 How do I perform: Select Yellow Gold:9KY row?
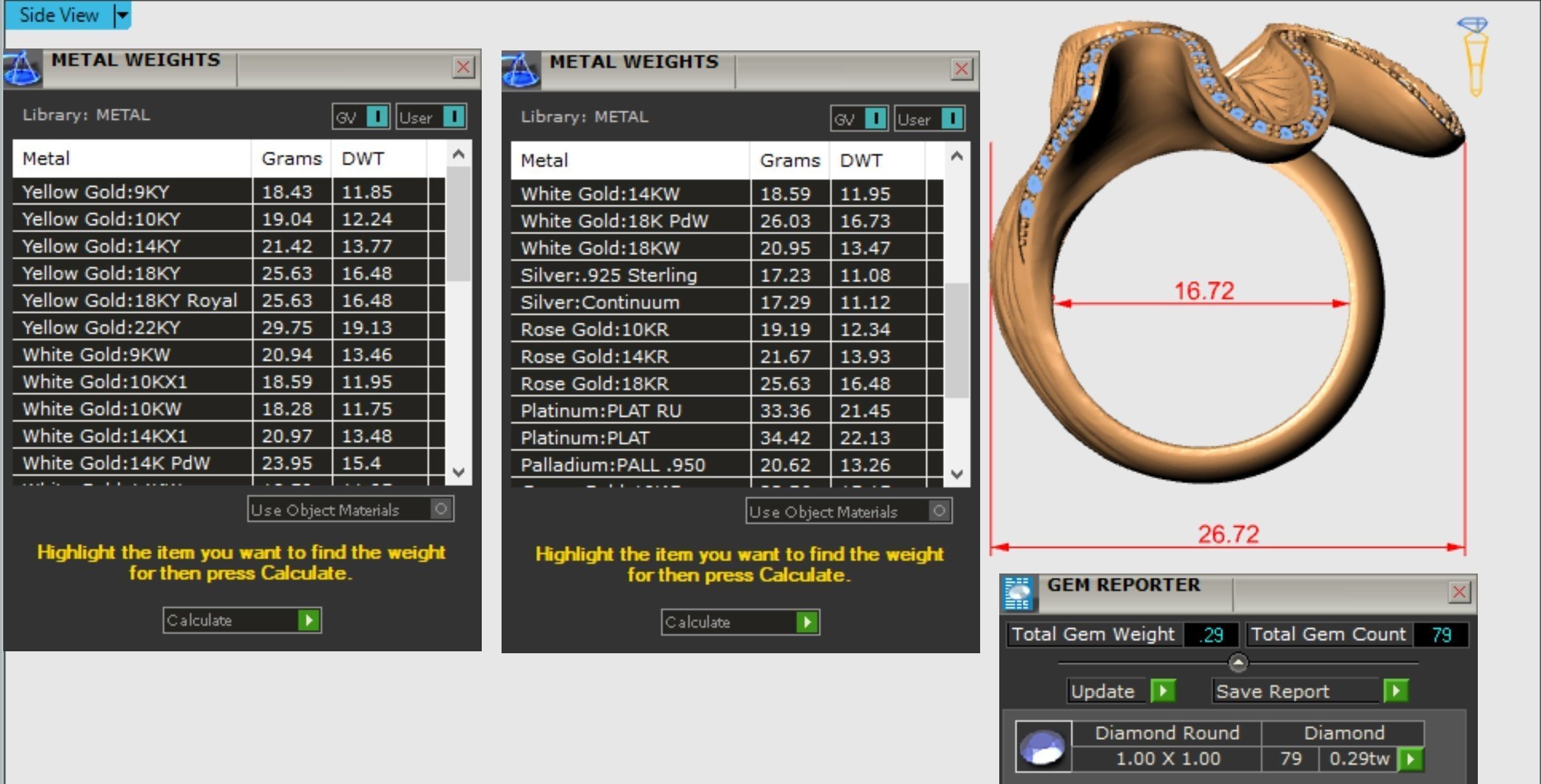228,192
